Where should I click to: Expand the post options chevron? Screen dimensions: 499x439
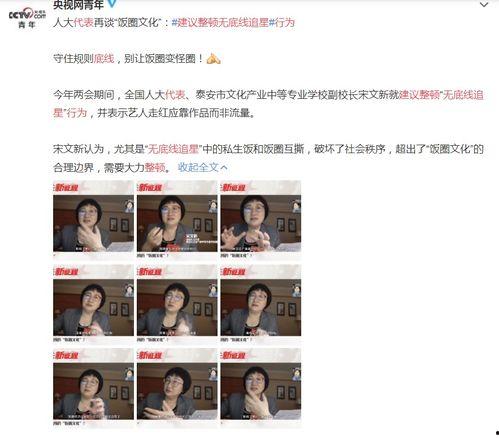pyautogui.click(x=484, y=5)
